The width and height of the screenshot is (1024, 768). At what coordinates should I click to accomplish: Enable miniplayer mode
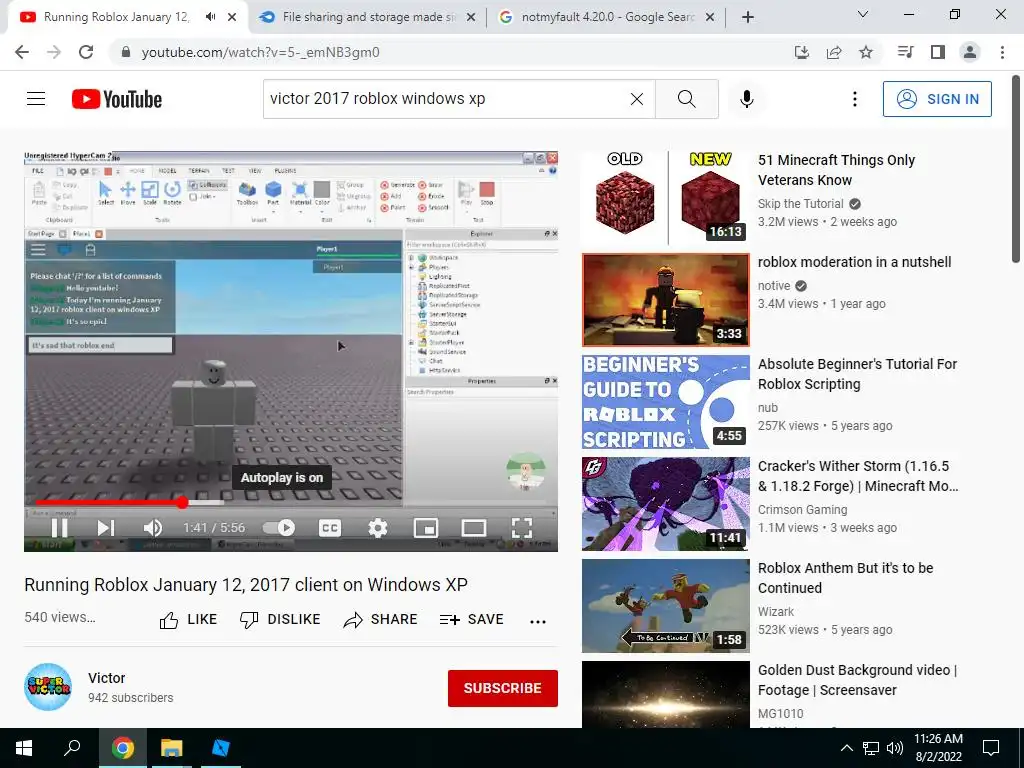pos(426,528)
